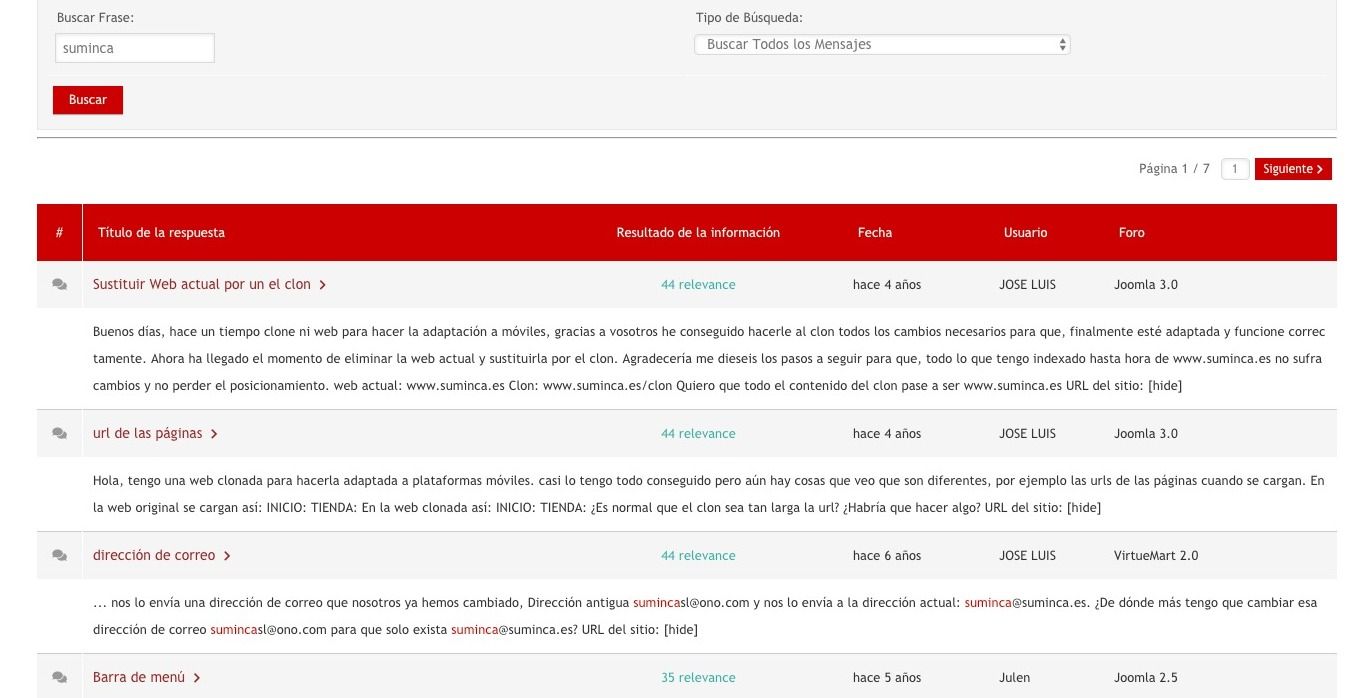Image resolution: width=1355 pixels, height=698 pixels.
Task: Click the page number input box
Action: coord(1234,169)
